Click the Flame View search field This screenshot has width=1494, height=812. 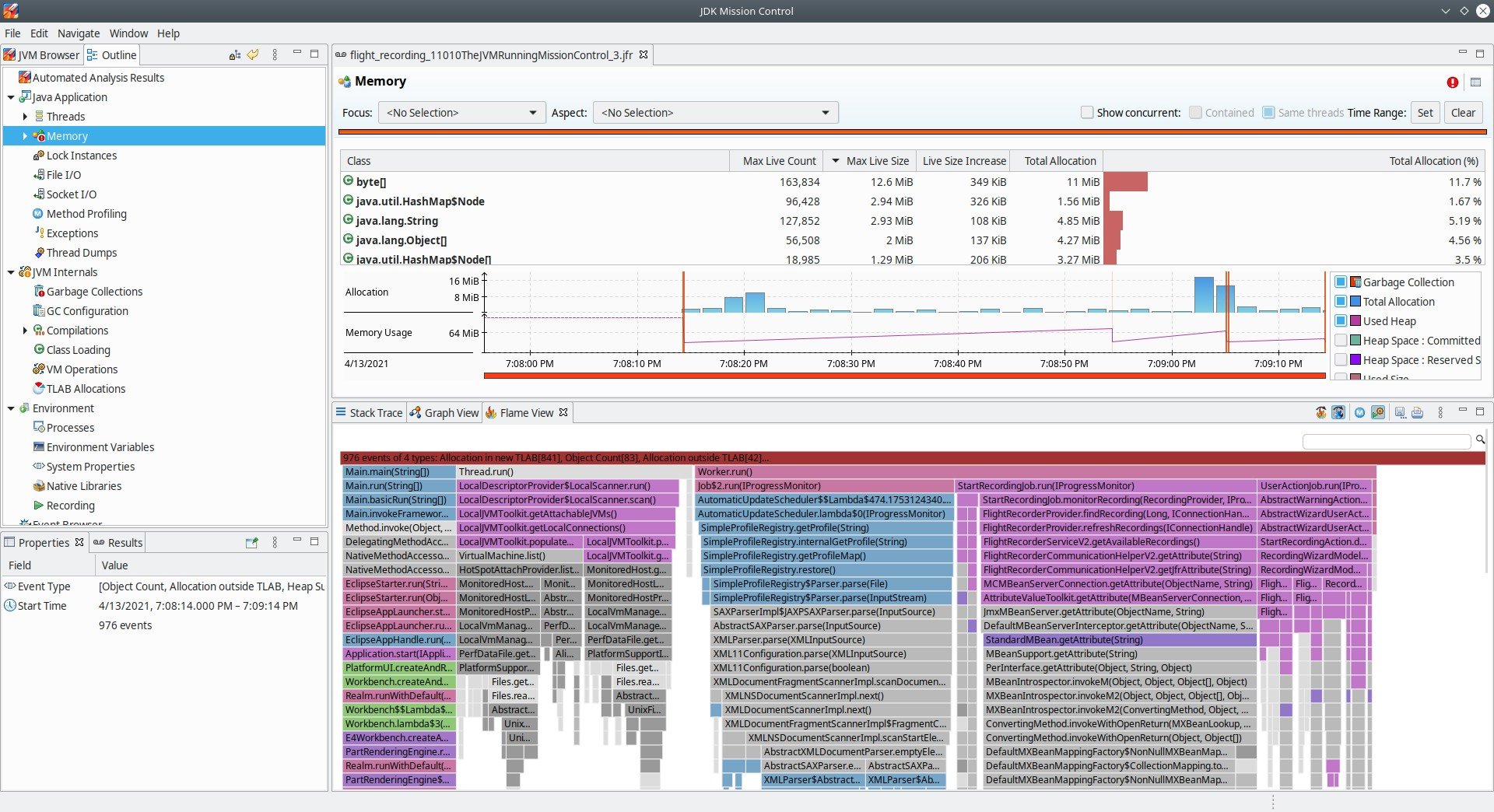(x=1387, y=441)
